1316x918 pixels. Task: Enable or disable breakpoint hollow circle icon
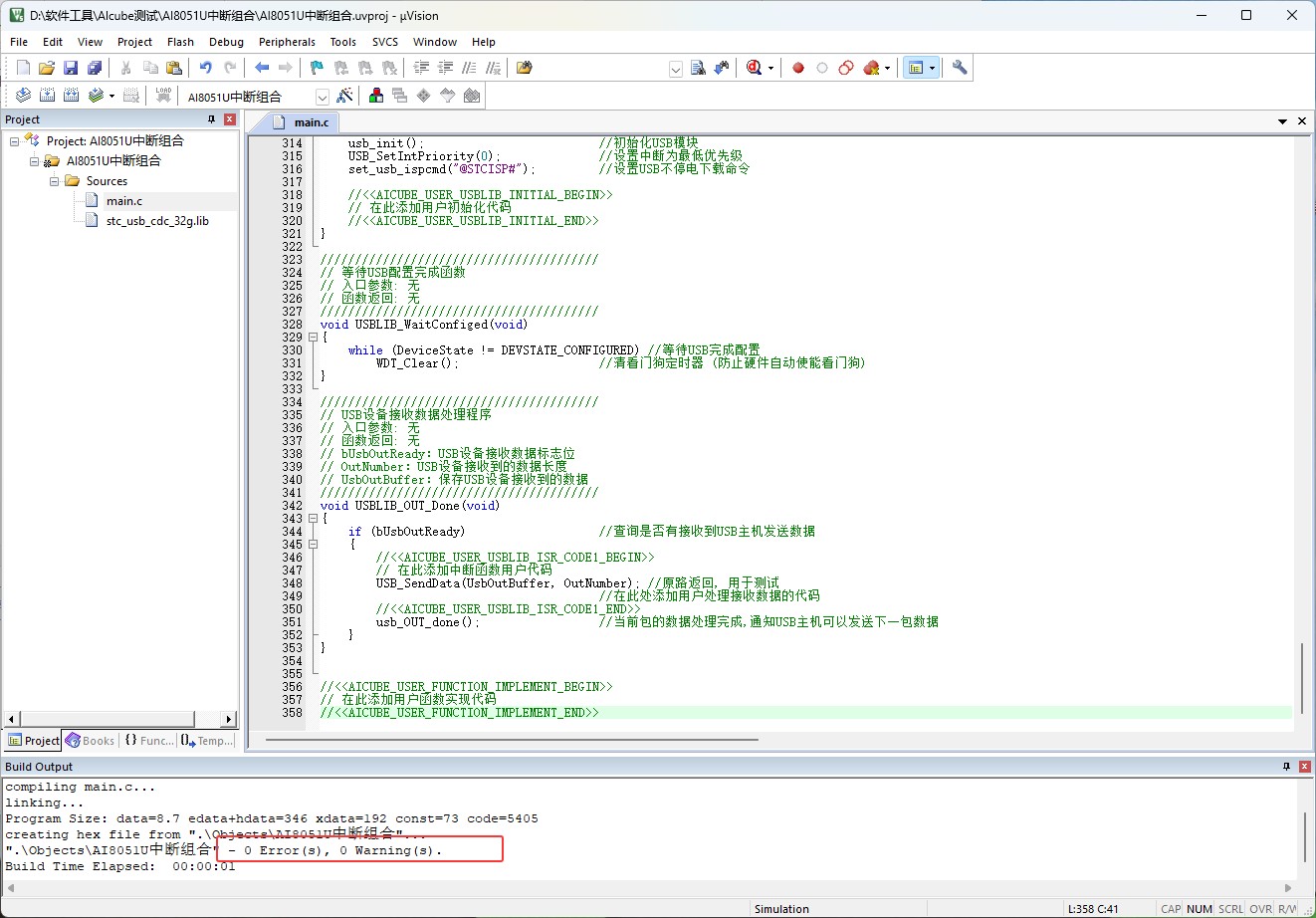(x=822, y=68)
